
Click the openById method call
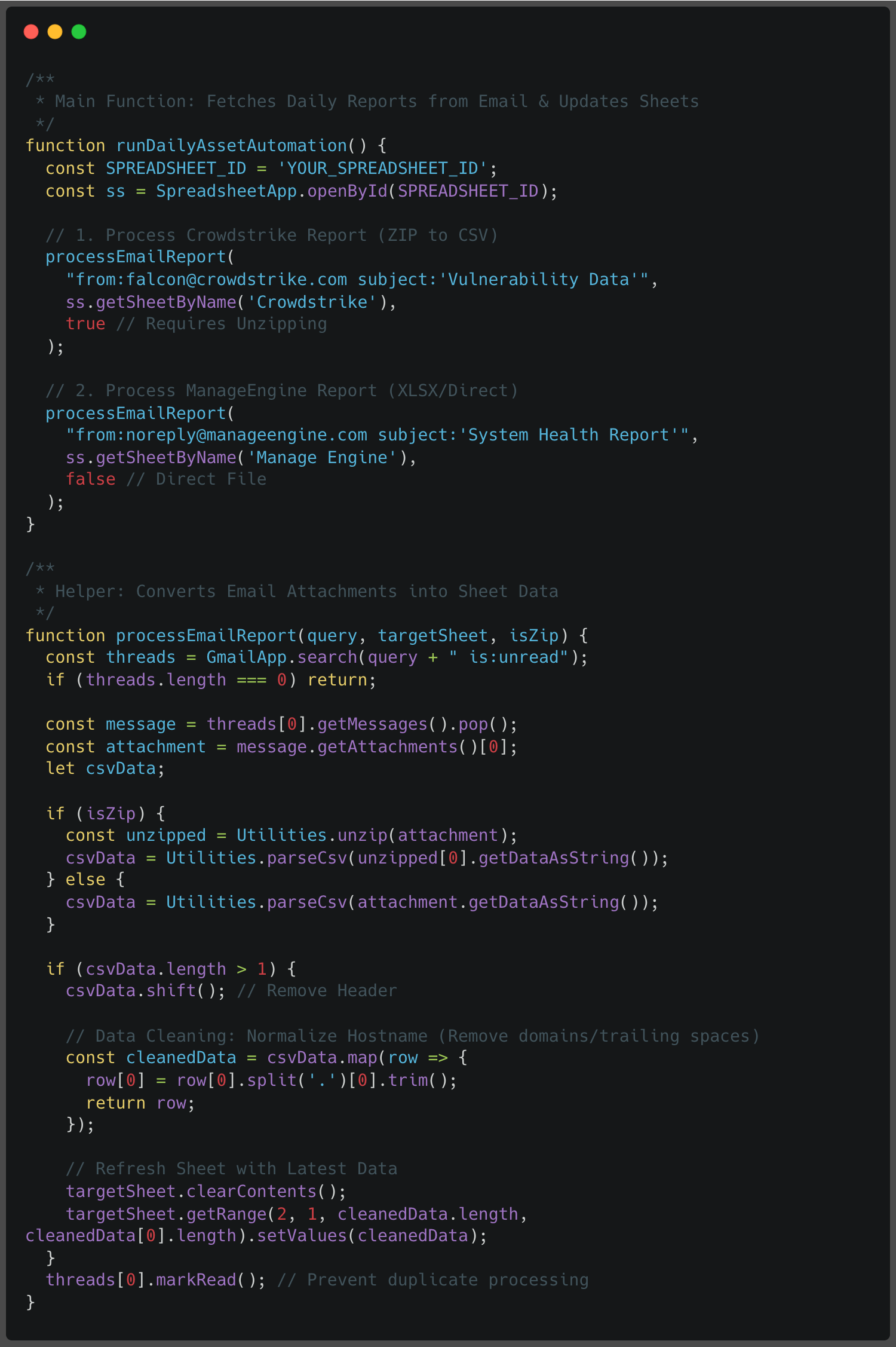click(x=347, y=191)
